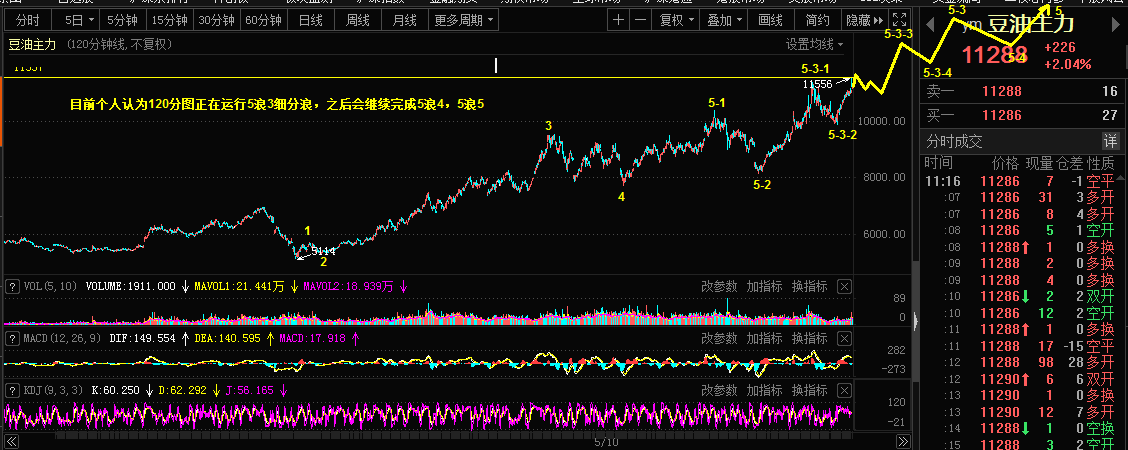Click 改参数 in the KDJ panel
The image size is (1128, 450).
point(719,390)
